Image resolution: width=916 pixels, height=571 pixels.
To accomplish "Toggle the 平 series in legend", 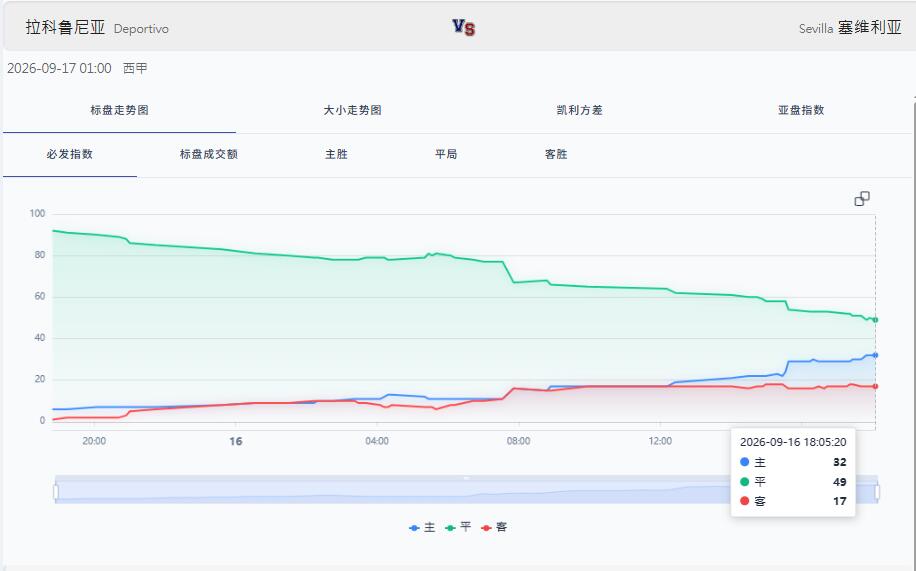I will (x=458, y=527).
